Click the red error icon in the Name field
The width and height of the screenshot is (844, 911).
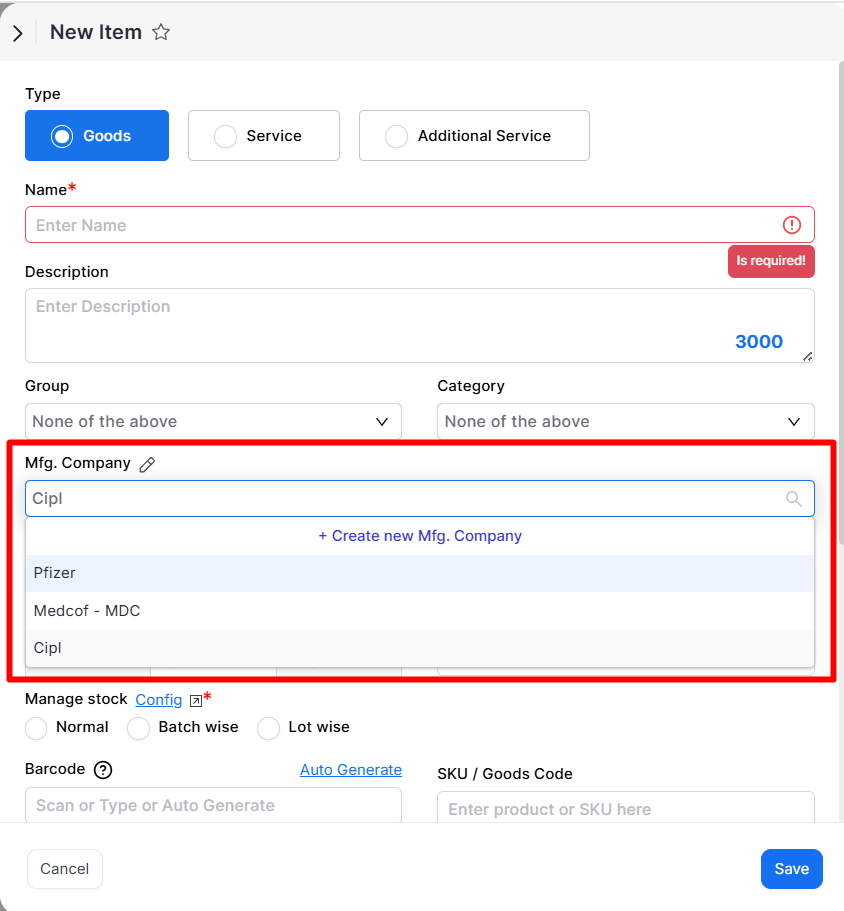point(792,225)
